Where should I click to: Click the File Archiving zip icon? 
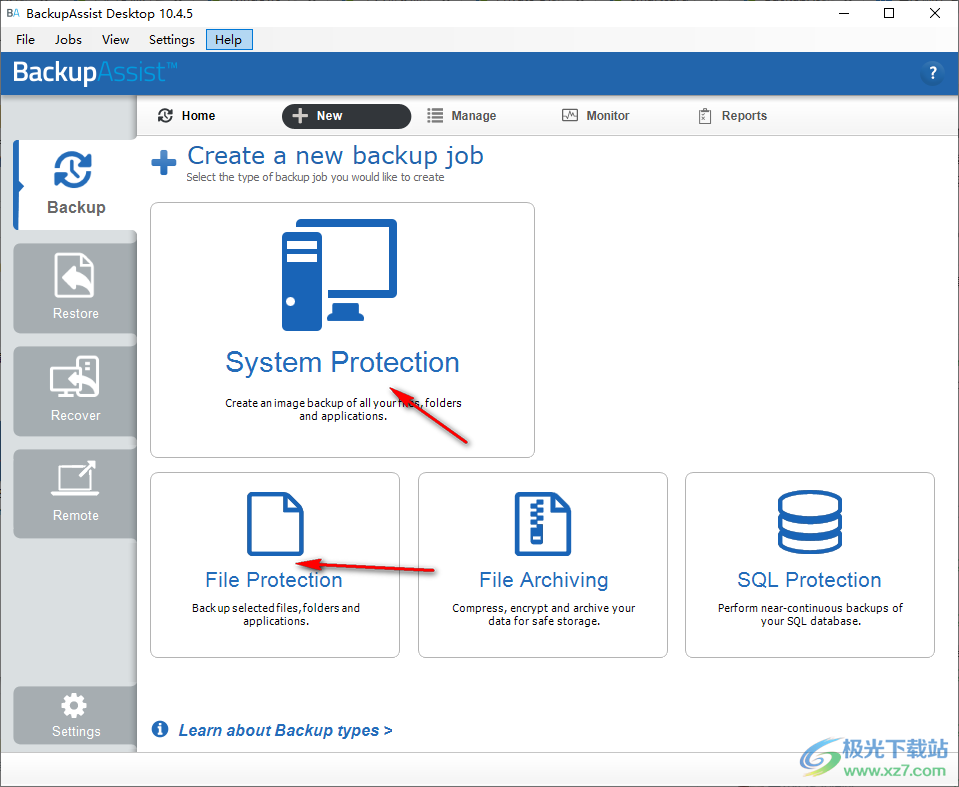543,524
